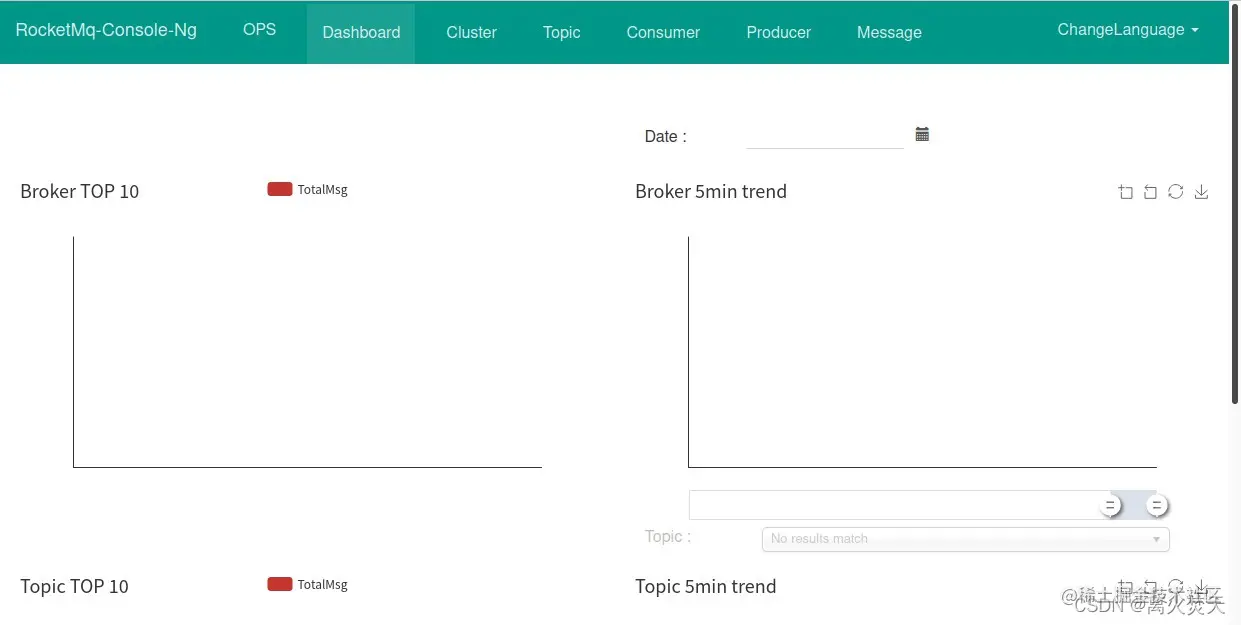Click the 'Topic TOP 10' heading
1241x625 pixels.
pos(75,587)
